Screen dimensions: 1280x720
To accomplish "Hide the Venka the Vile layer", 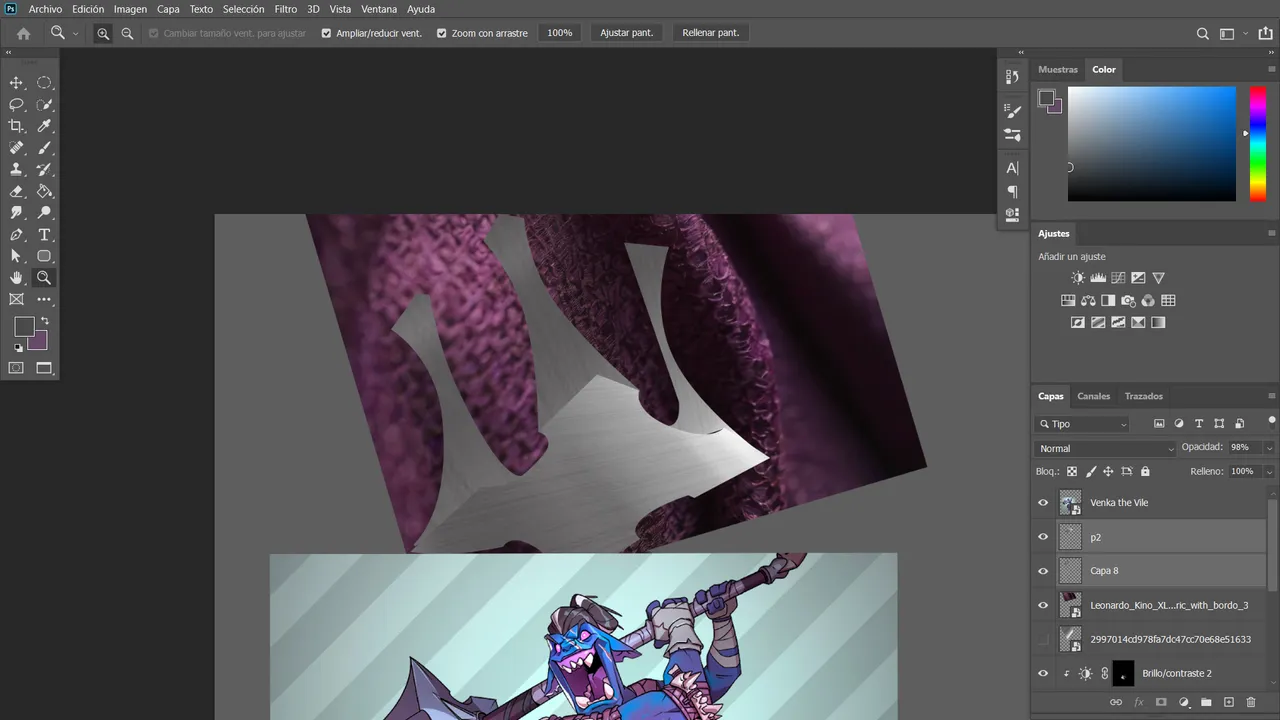I will click(1043, 503).
